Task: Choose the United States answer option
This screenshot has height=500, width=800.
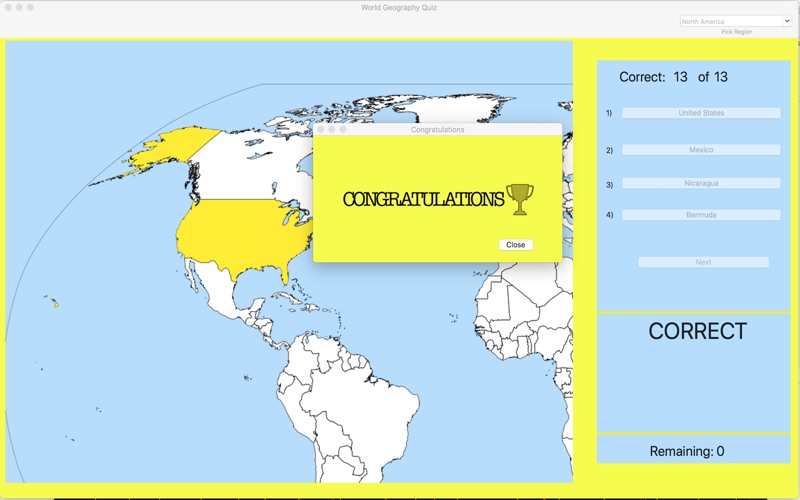Action: coord(701,113)
